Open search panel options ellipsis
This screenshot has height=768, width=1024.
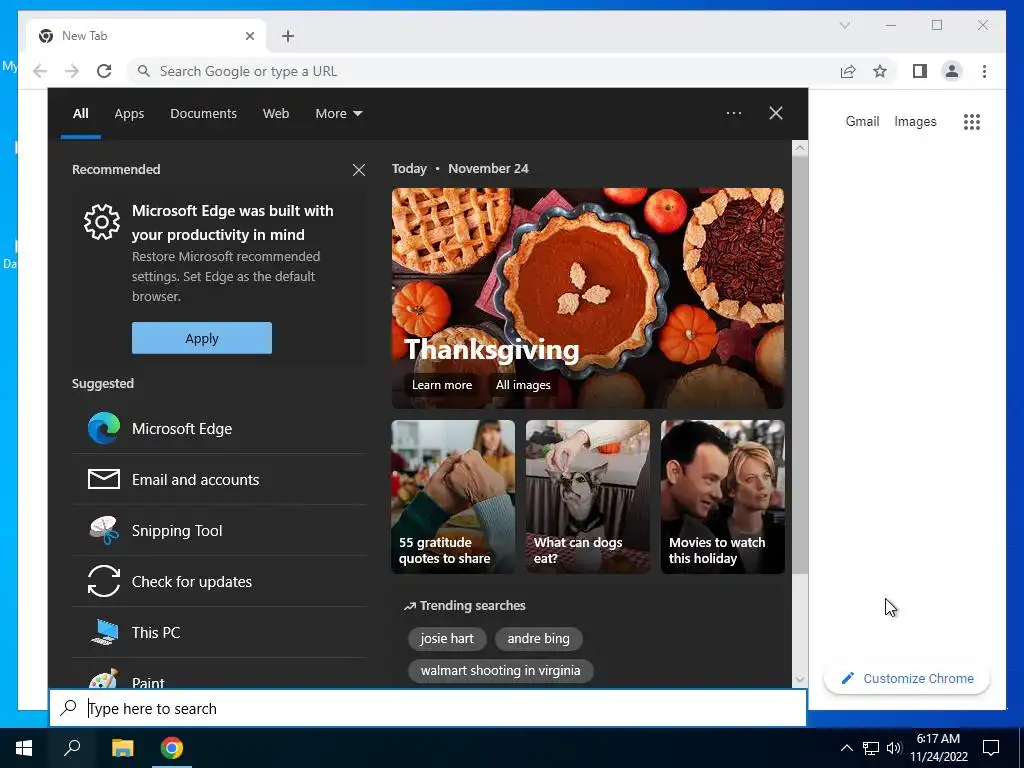pyautogui.click(x=733, y=113)
